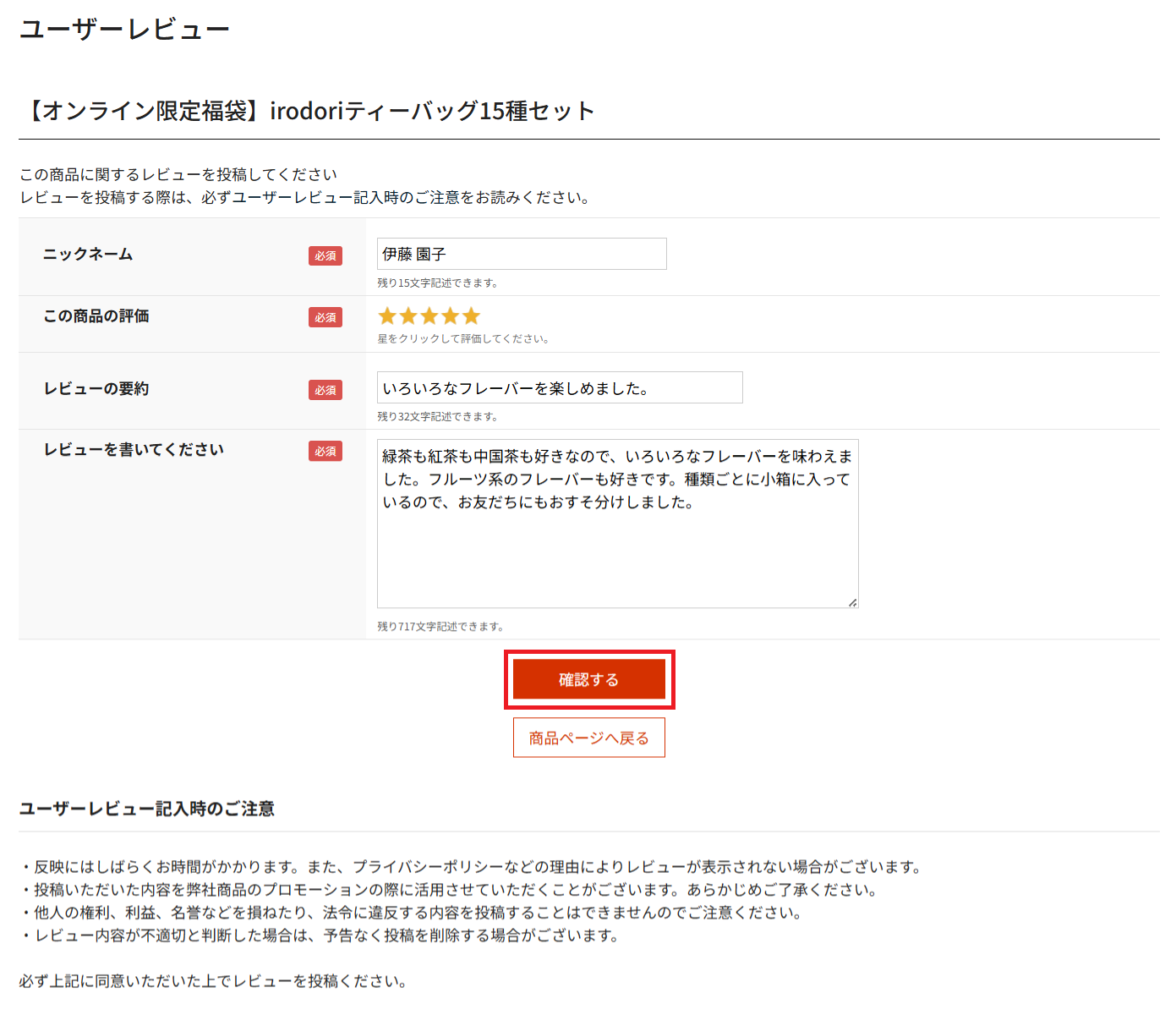Grab the review textarea resize handle
The height and width of the screenshot is (1015, 1176).
tap(853, 602)
